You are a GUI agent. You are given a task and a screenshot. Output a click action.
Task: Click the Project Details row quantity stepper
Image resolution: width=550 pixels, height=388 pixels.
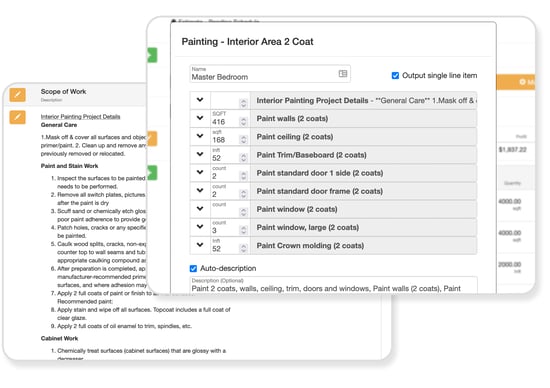(243, 103)
